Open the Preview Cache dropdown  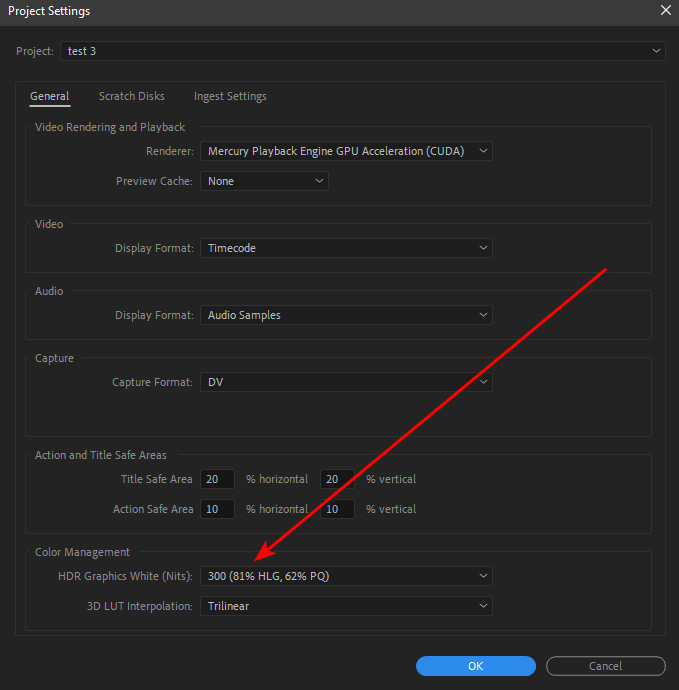264,181
